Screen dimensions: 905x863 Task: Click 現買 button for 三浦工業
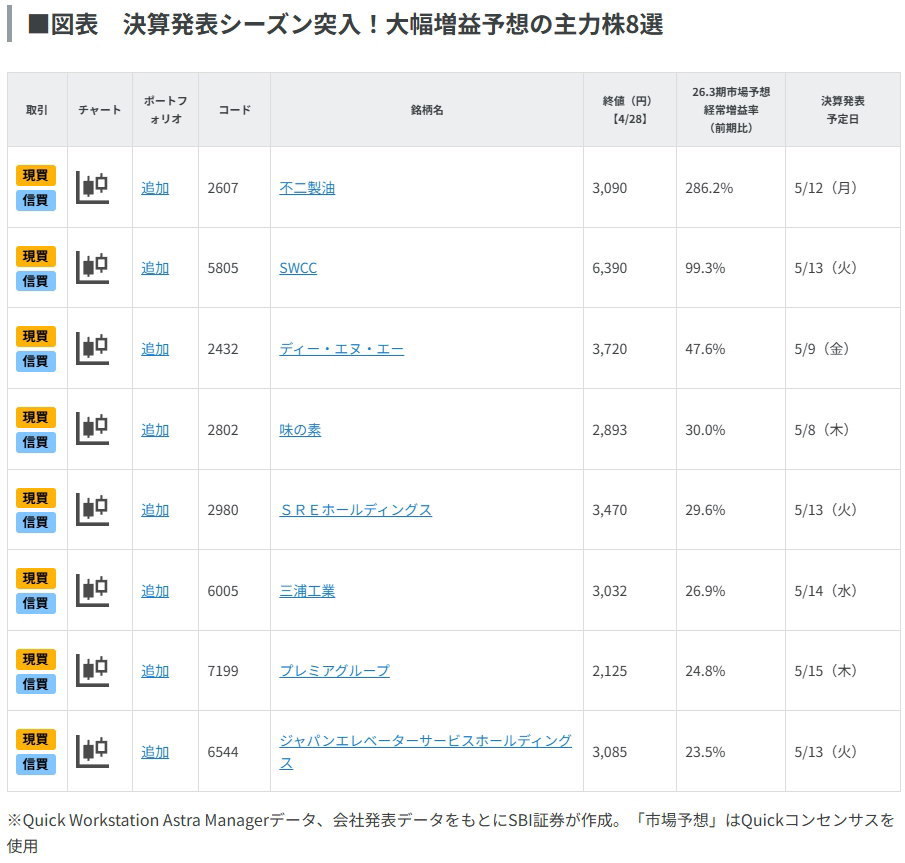[36, 578]
